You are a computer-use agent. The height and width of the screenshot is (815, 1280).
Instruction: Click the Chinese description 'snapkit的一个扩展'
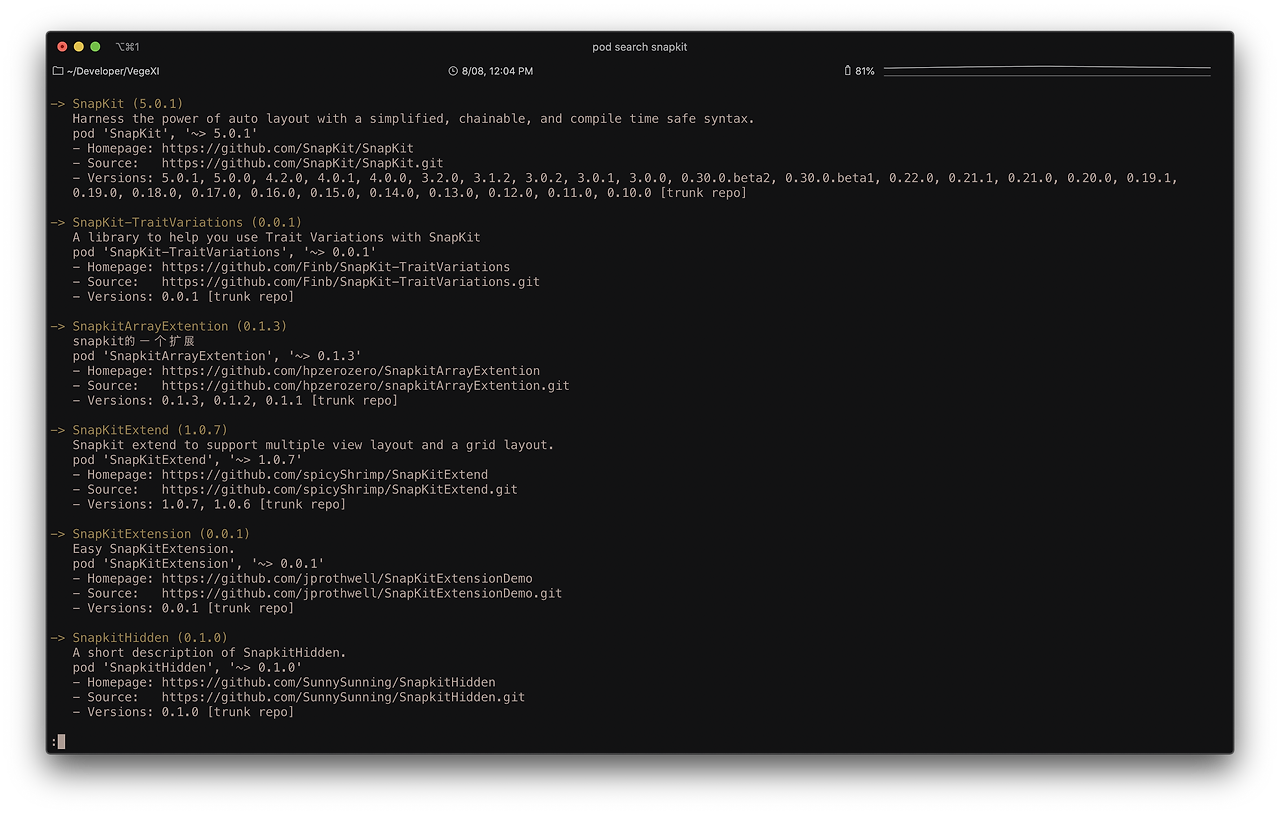(133, 341)
